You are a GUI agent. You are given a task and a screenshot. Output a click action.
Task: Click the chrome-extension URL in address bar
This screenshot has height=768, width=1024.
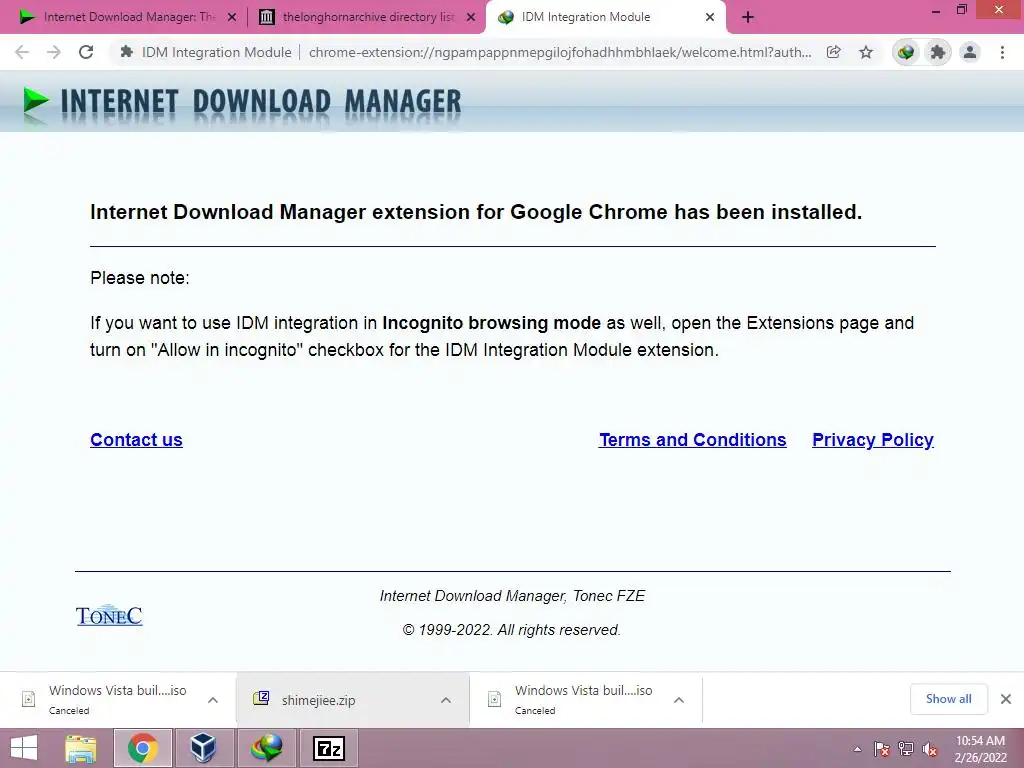560,52
